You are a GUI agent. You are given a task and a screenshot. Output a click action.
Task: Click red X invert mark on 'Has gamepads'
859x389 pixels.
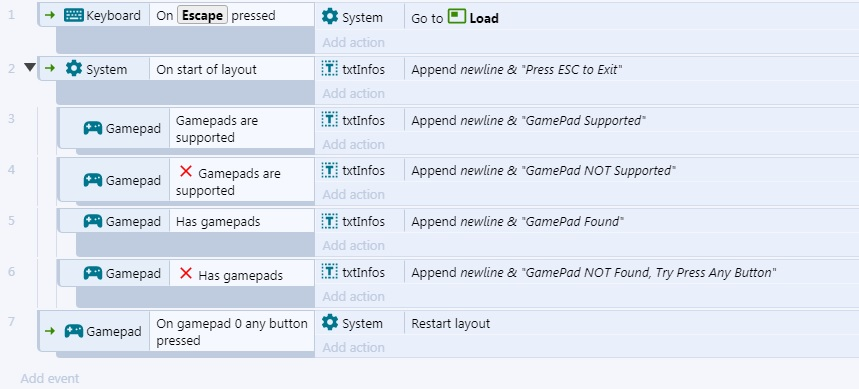point(186,273)
